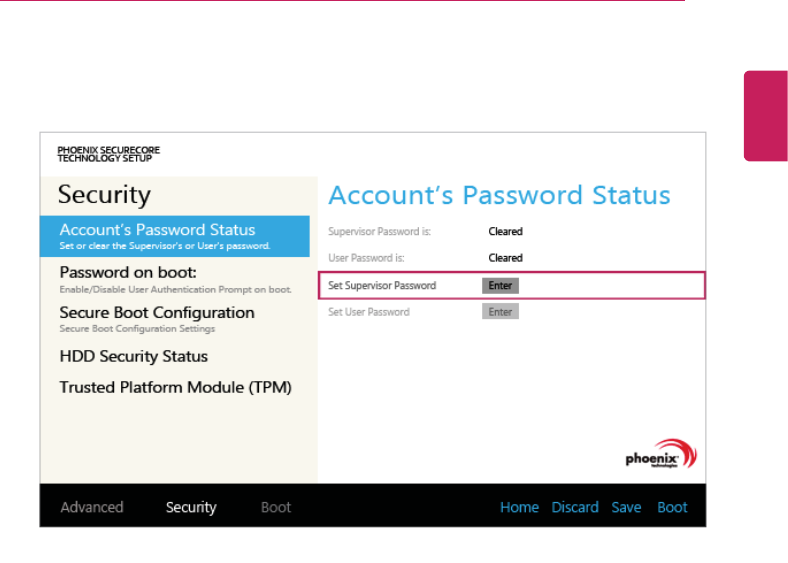Select the Security tab in the bottom bar
Image resolution: width=788 pixels, height=563 pixels.
191,507
